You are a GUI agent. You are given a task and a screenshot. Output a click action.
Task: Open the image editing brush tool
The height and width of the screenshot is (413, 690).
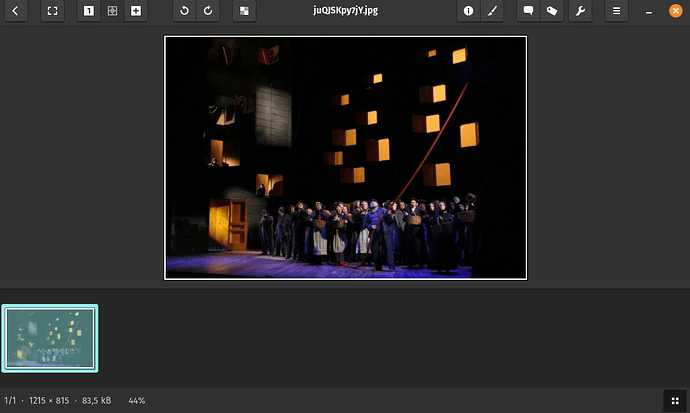[x=492, y=11]
